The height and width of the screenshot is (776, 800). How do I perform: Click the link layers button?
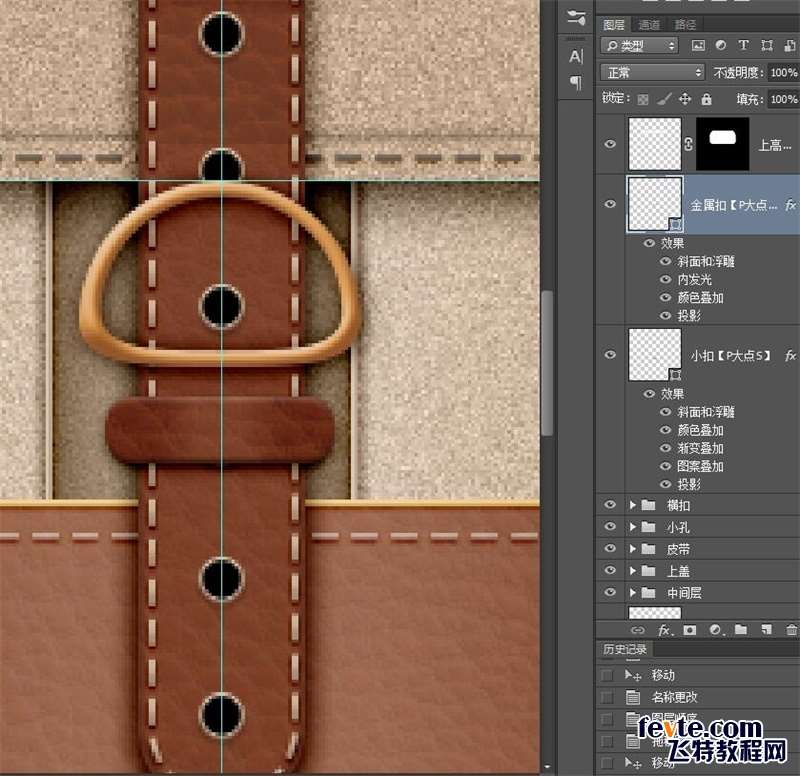pyautogui.click(x=638, y=630)
